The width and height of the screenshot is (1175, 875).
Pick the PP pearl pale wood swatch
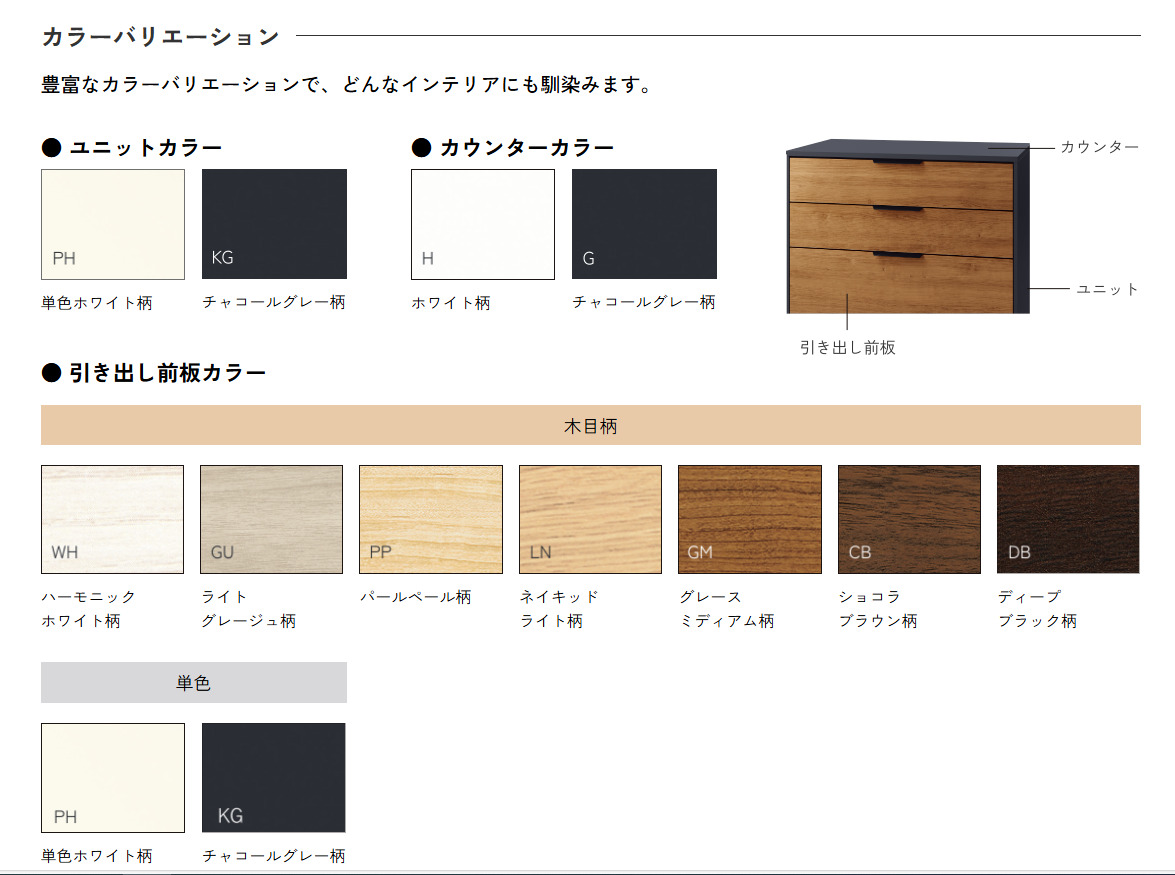click(431, 519)
